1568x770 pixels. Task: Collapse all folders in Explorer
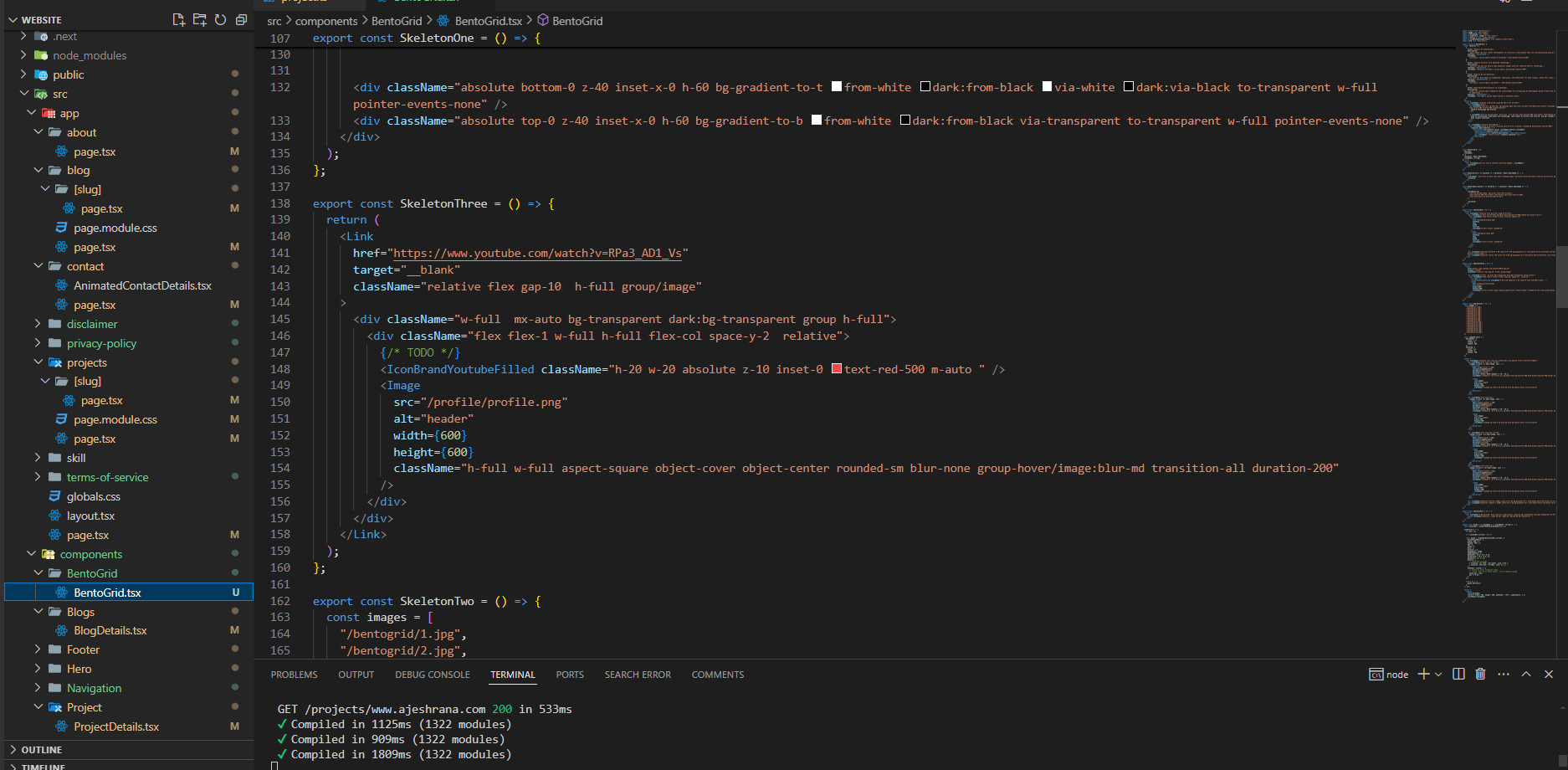pos(241,19)
